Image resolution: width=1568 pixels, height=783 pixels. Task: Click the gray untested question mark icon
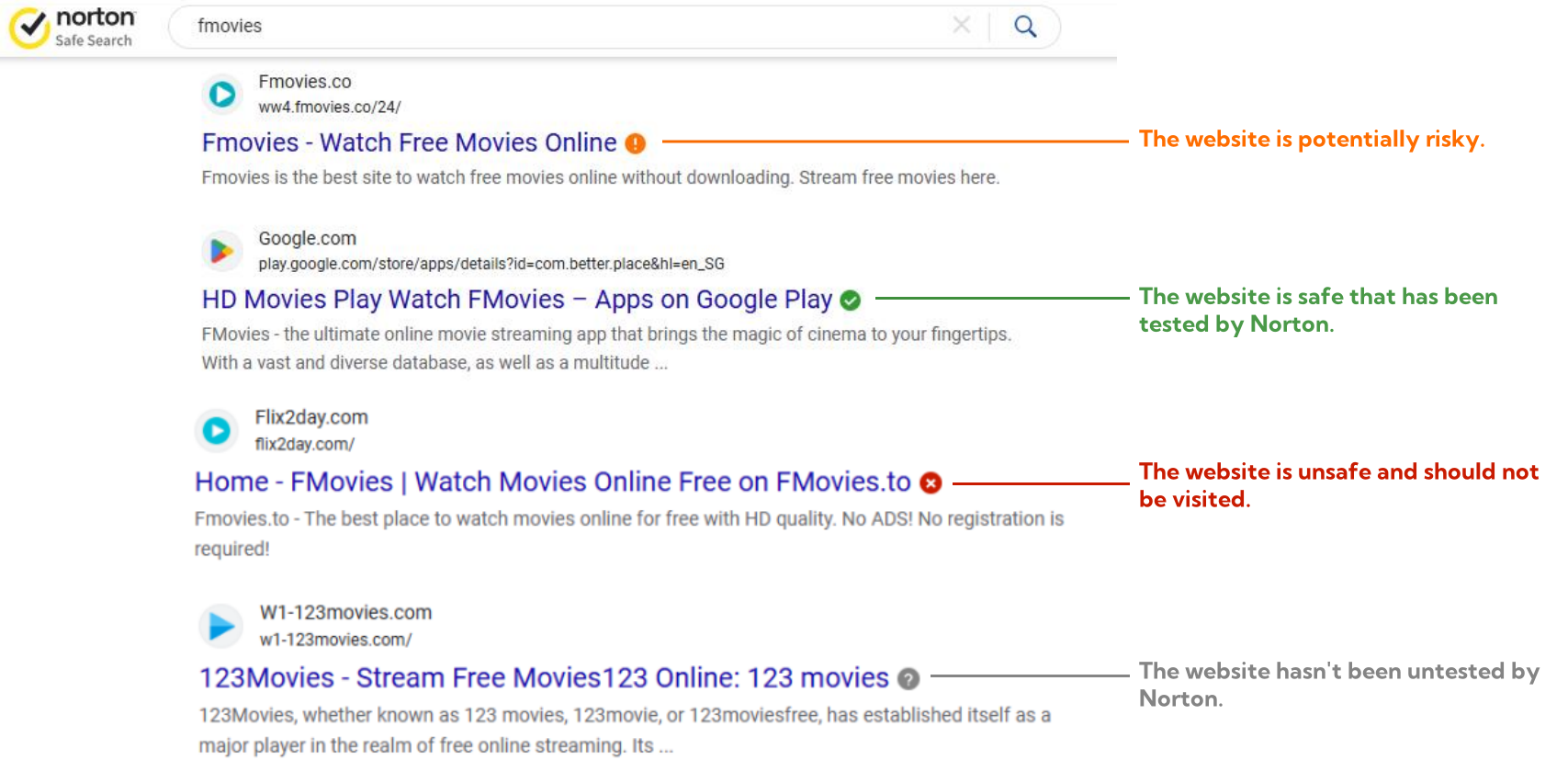[x=908, y=679]
